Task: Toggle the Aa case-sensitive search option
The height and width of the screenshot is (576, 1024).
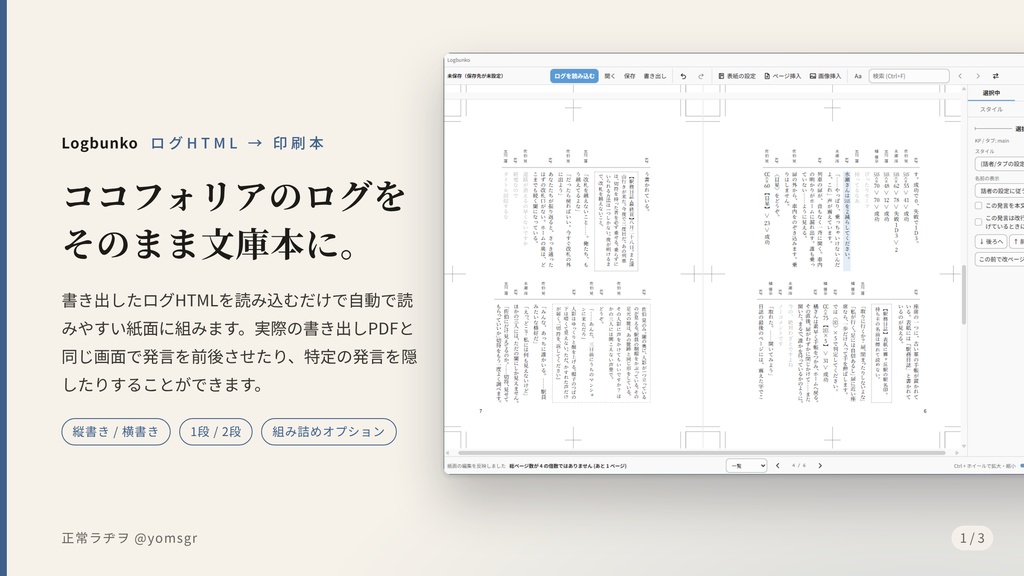Action: click(857, 76)
